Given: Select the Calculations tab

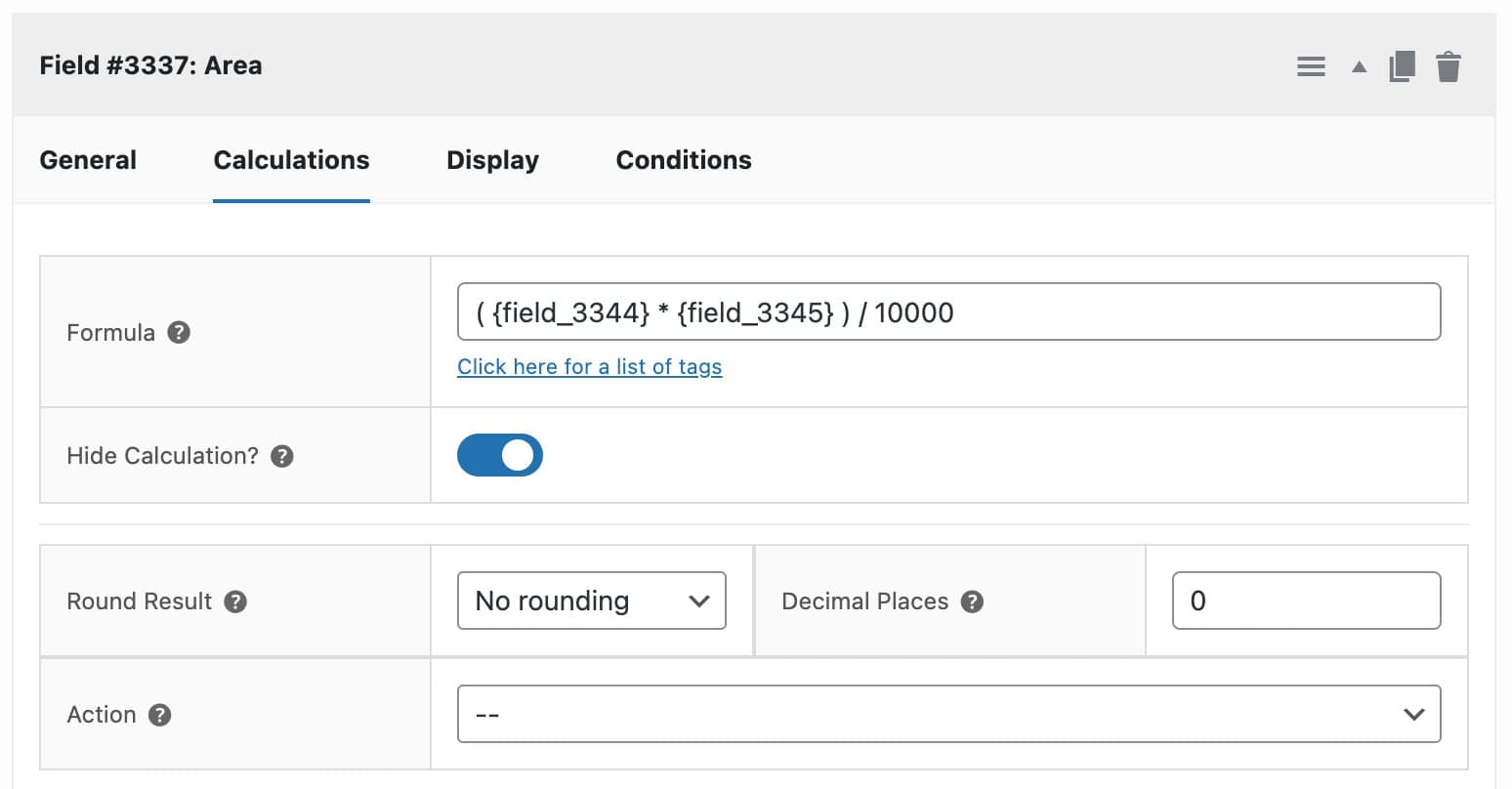Looking at the screenshot, I should 291,160.
